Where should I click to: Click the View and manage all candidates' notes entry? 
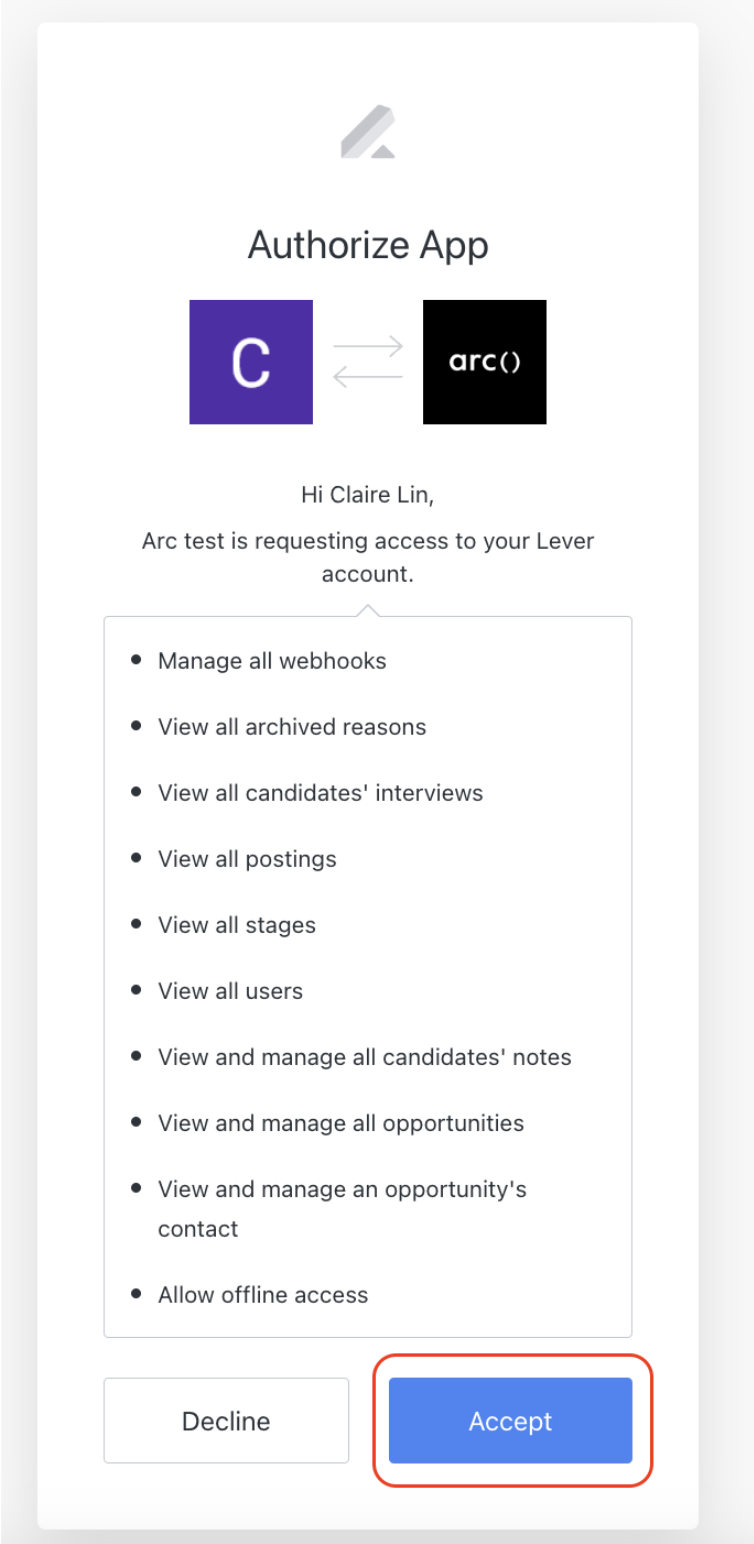coord(364,1056)
